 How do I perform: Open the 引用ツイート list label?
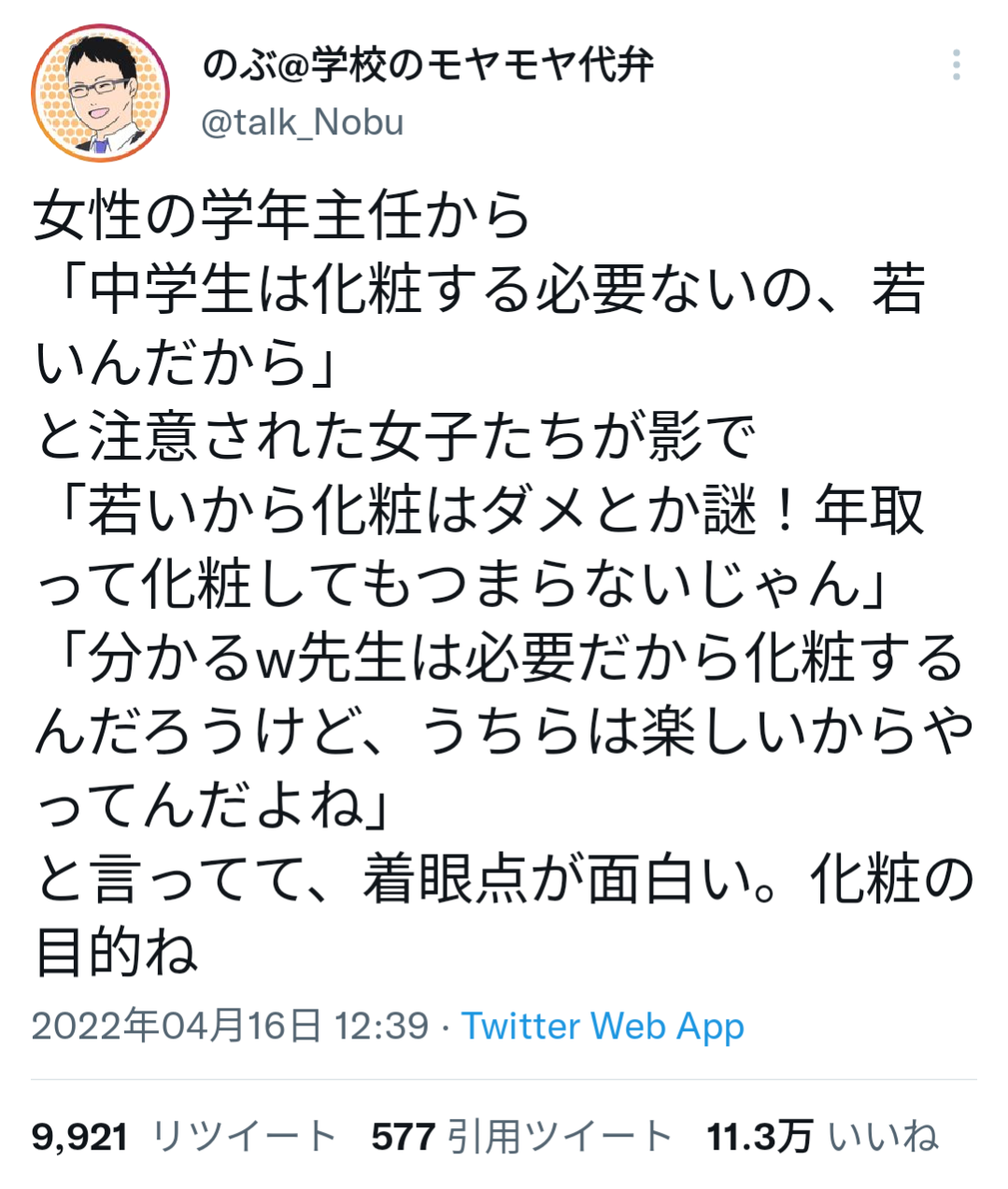(560, 1137)
